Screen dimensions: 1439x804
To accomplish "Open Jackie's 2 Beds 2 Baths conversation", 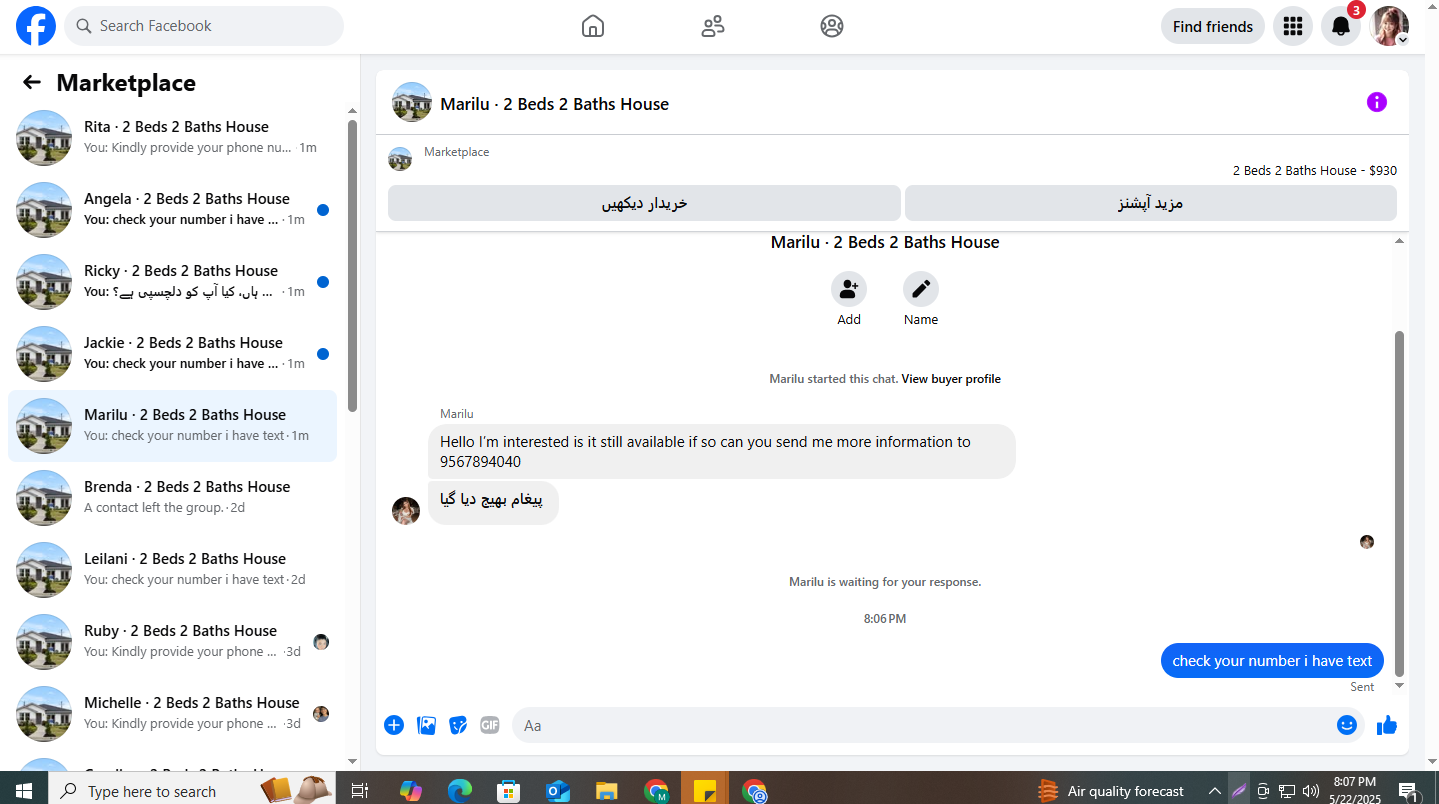I will pyautogui.click(x=172, y=354).
